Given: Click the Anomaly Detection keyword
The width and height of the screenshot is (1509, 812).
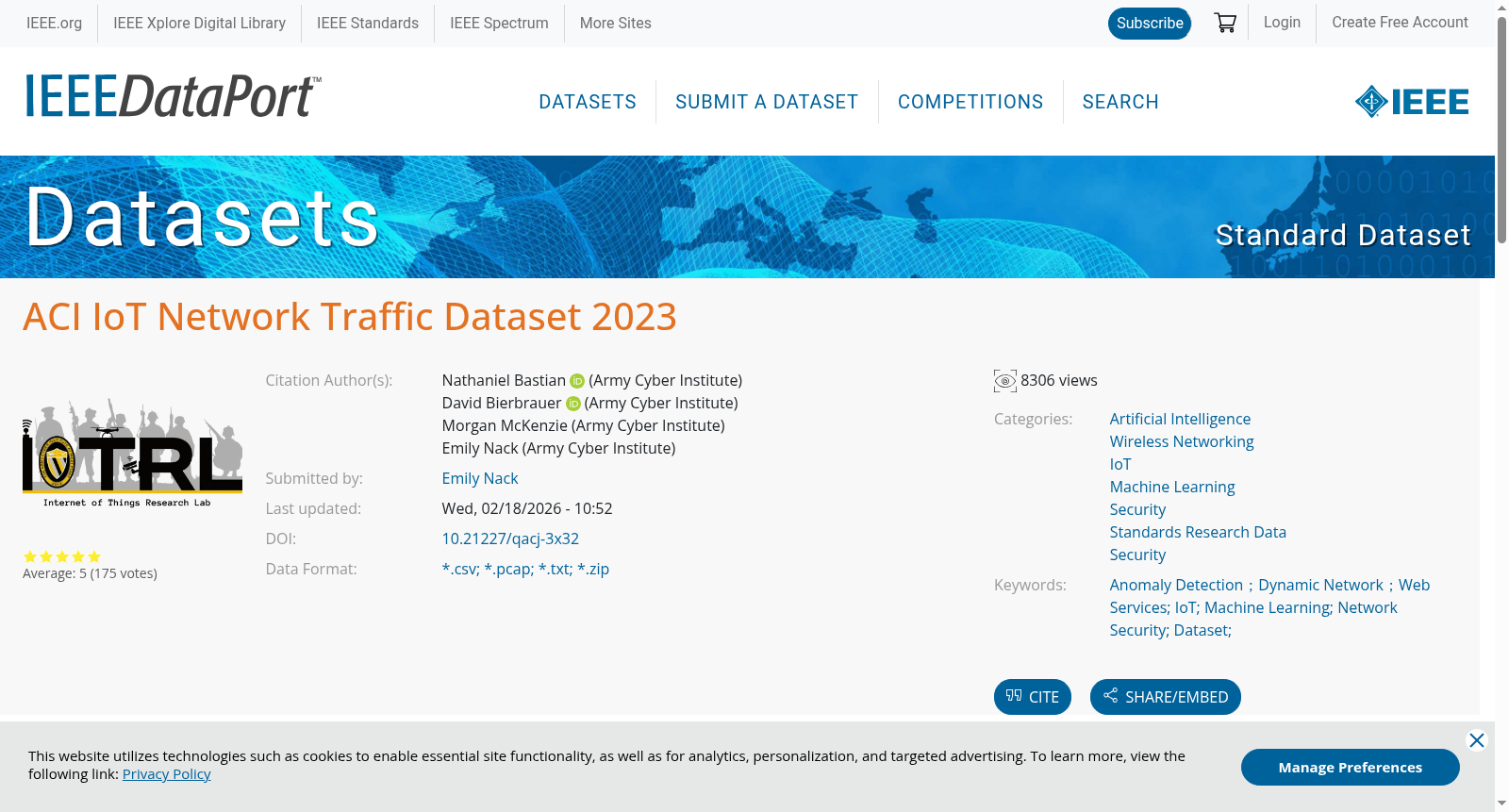Looking at the screenshot, I should (x=1176, y=586).
